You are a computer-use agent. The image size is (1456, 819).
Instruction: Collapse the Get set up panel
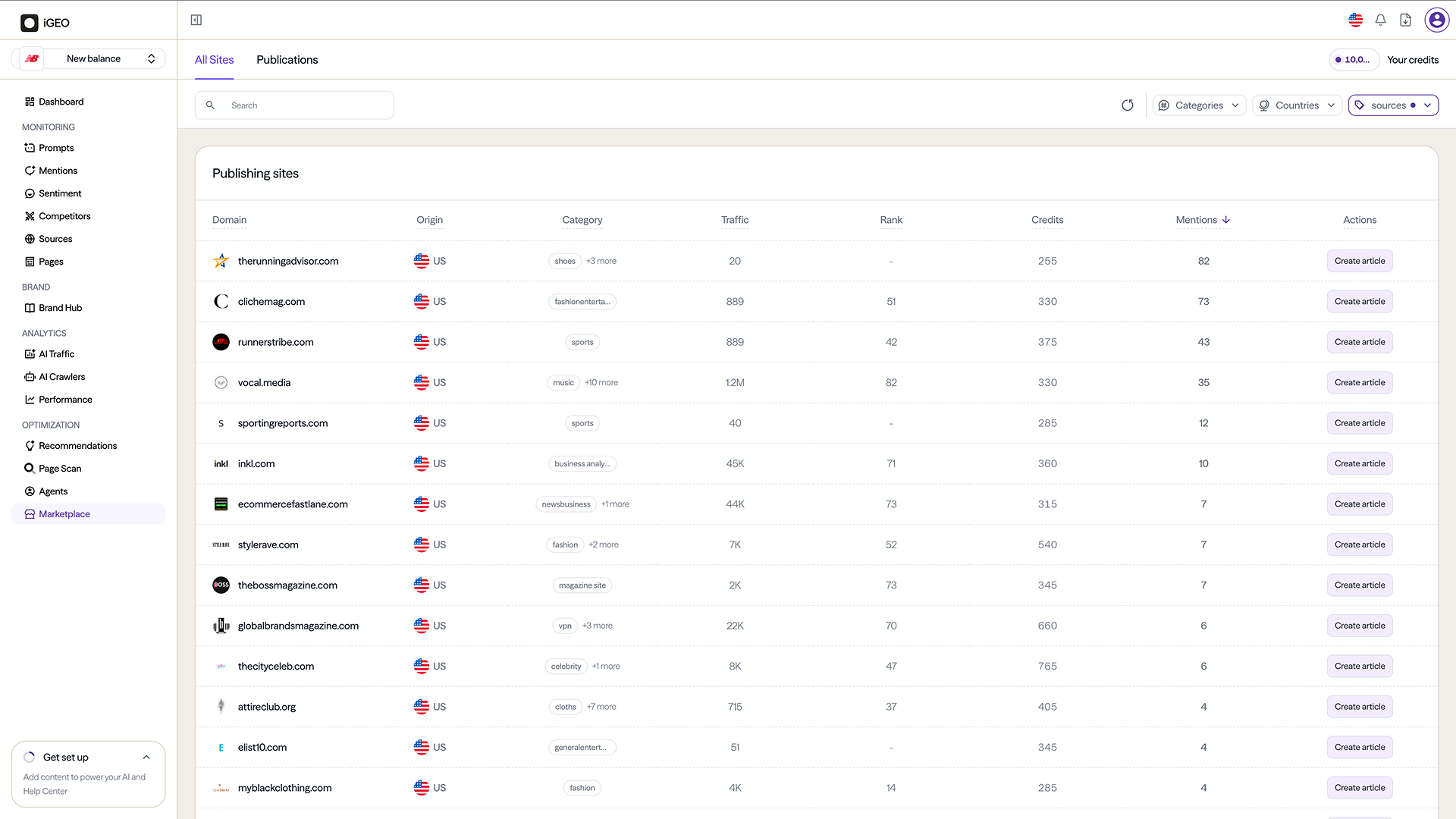click(146, 758)
